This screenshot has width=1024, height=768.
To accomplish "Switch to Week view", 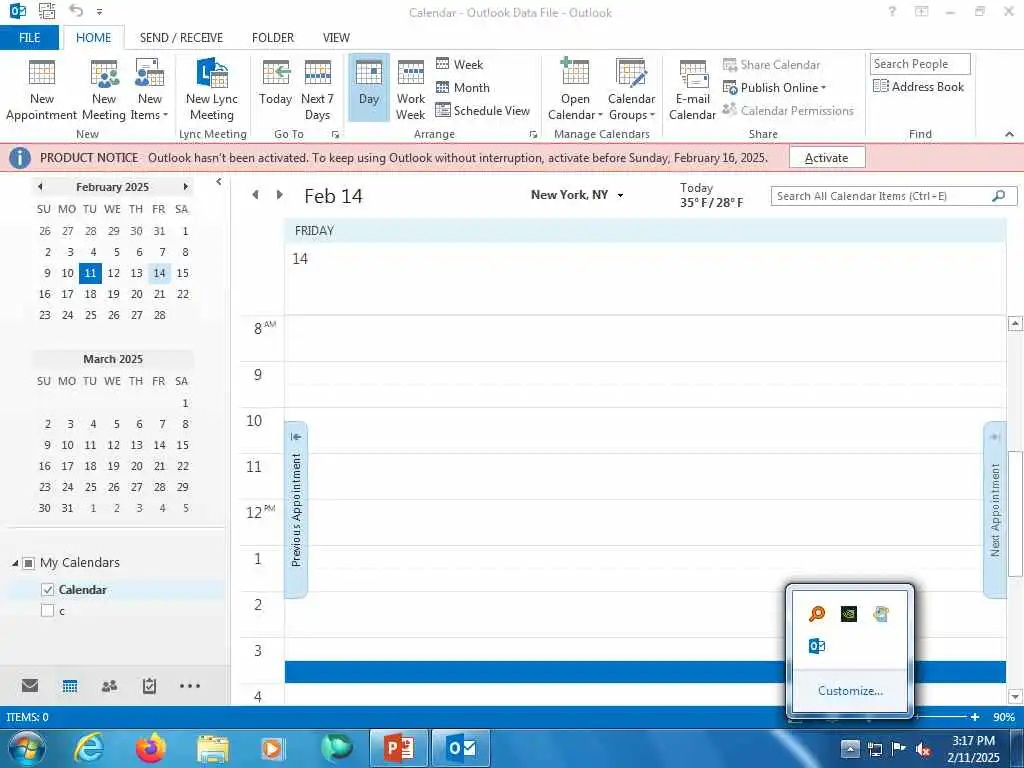I will (460, 64).
